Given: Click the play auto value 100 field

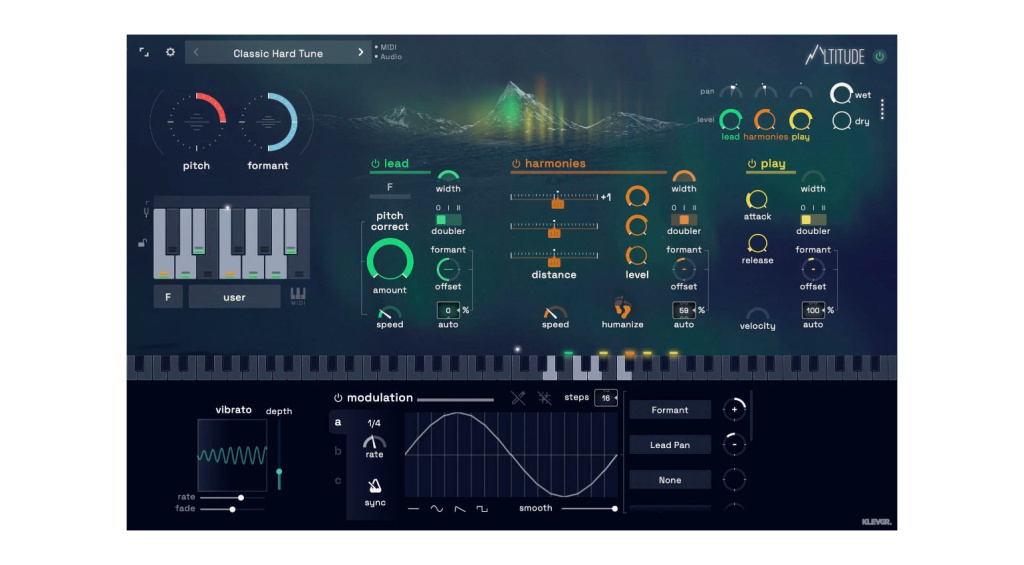Looking at the screenshot, I should 813,310.
